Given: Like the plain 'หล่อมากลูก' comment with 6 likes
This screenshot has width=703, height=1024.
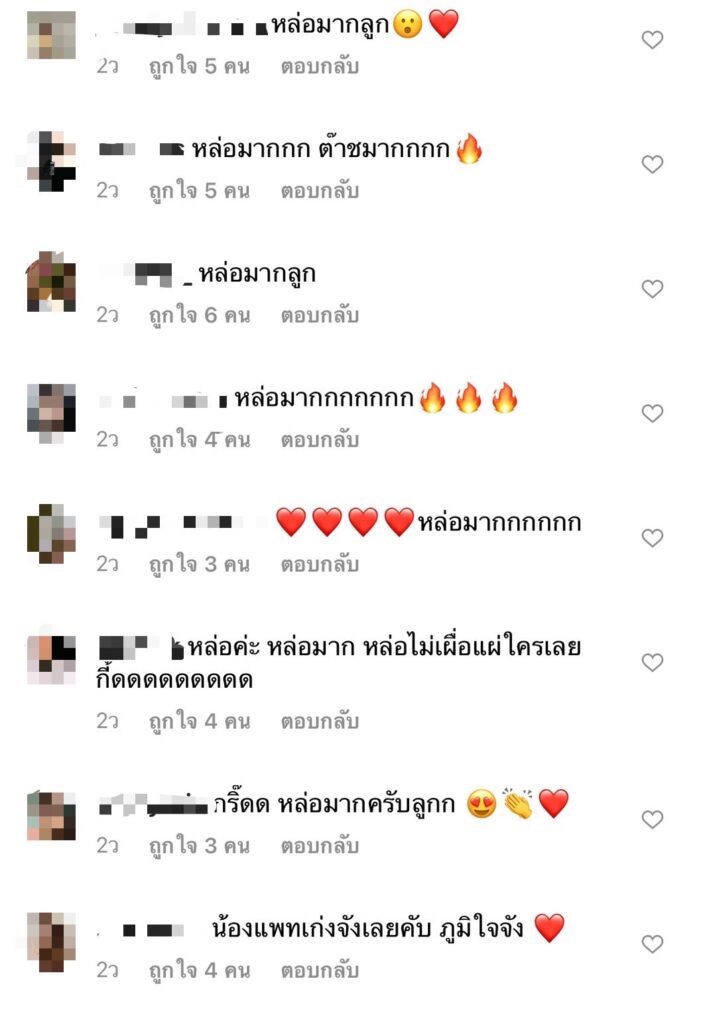Looking at the screenshot, I should [652, 289].
